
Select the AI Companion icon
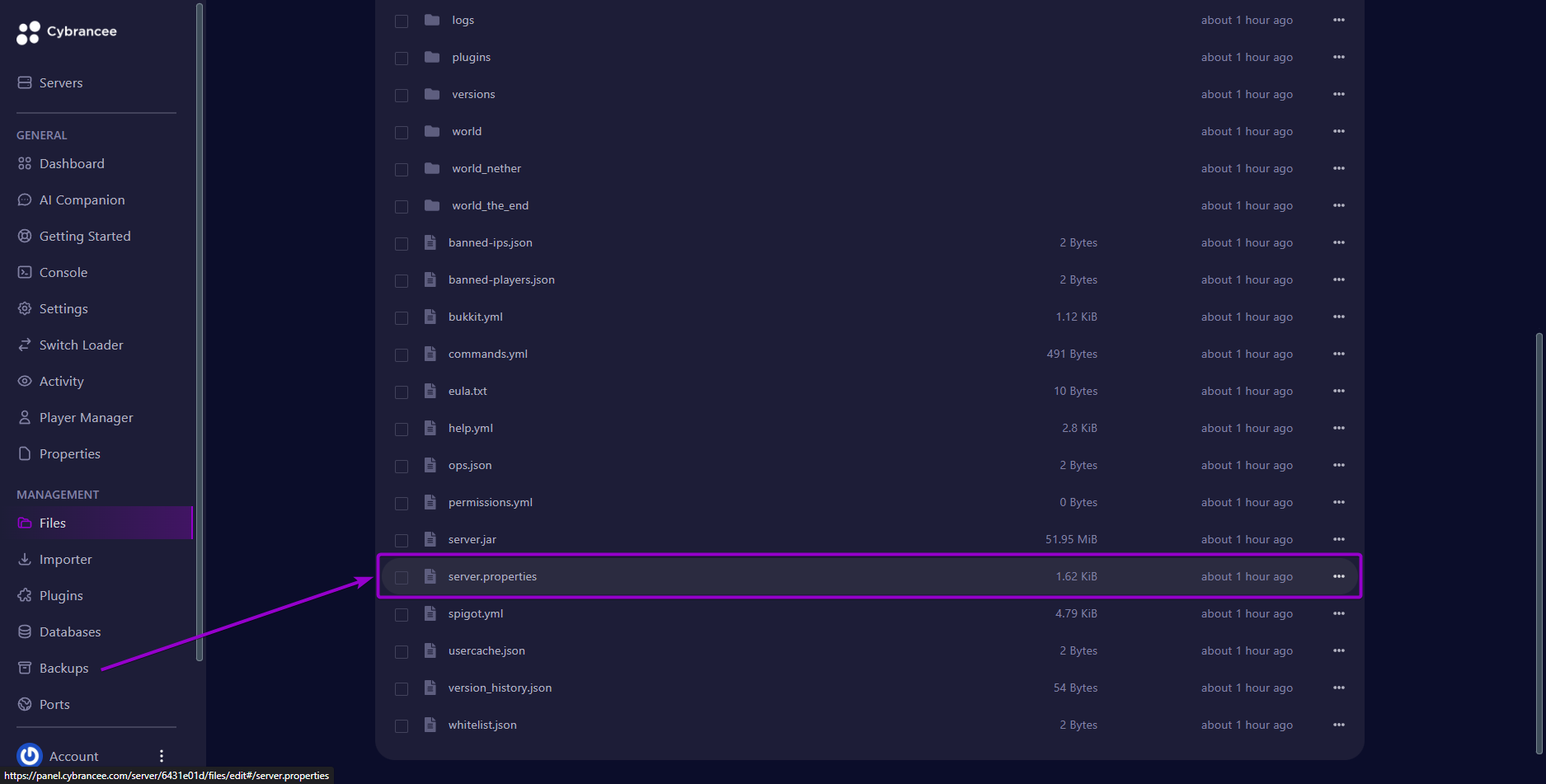pyautogui.click(x=26, y=200)
